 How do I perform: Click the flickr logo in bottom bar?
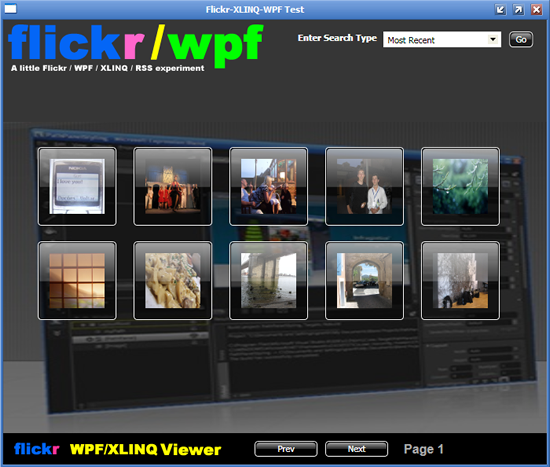[36, 448]
